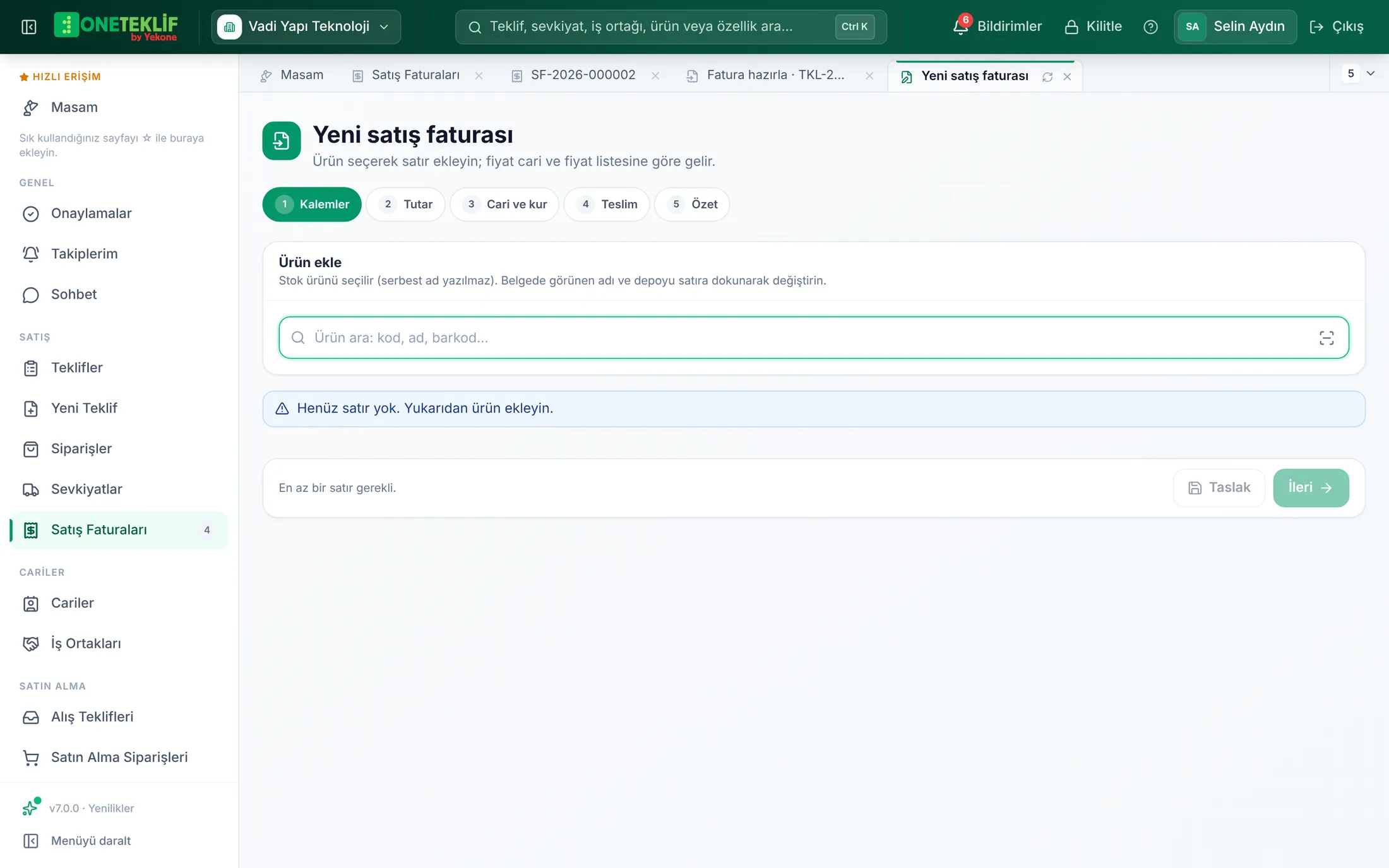Go to step 4 Teslim
The image size is (1389, 868).
607,204
